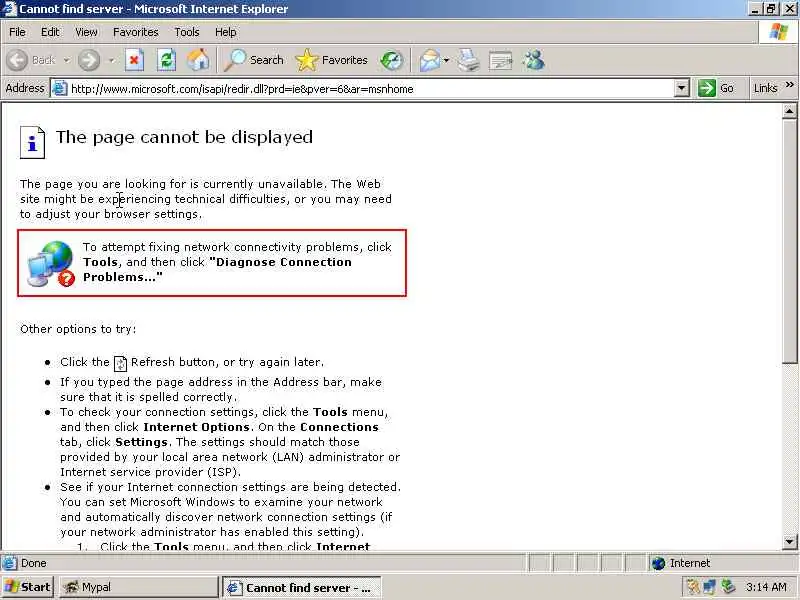Expand the Links toolbar chevron
This screenshot has width=800, height=600.
pos(790,85)
